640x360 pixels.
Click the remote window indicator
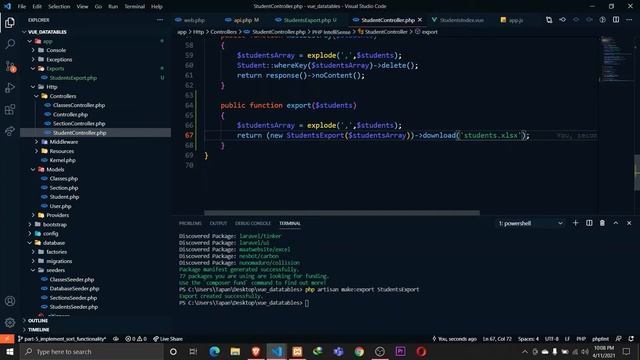coord(7,339)
